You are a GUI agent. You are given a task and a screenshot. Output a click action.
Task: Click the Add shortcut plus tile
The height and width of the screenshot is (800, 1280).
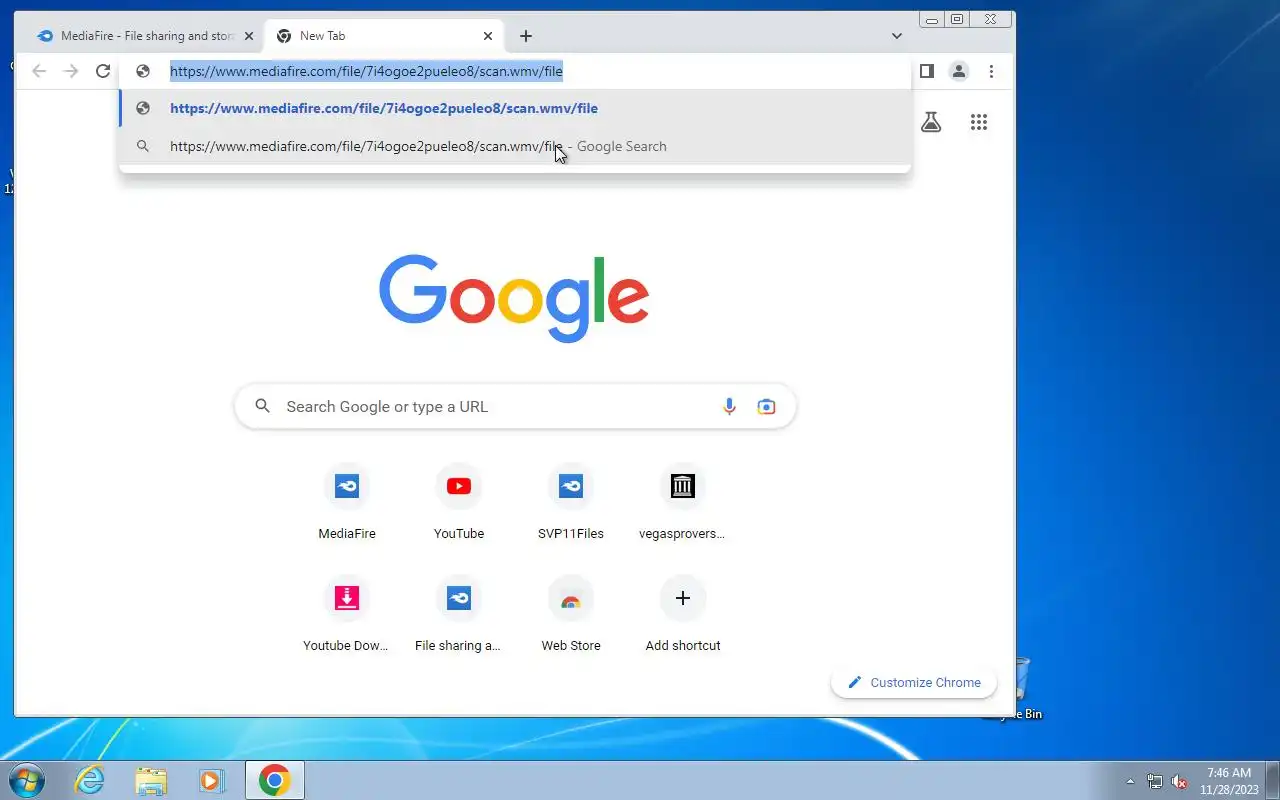(683, 616)
